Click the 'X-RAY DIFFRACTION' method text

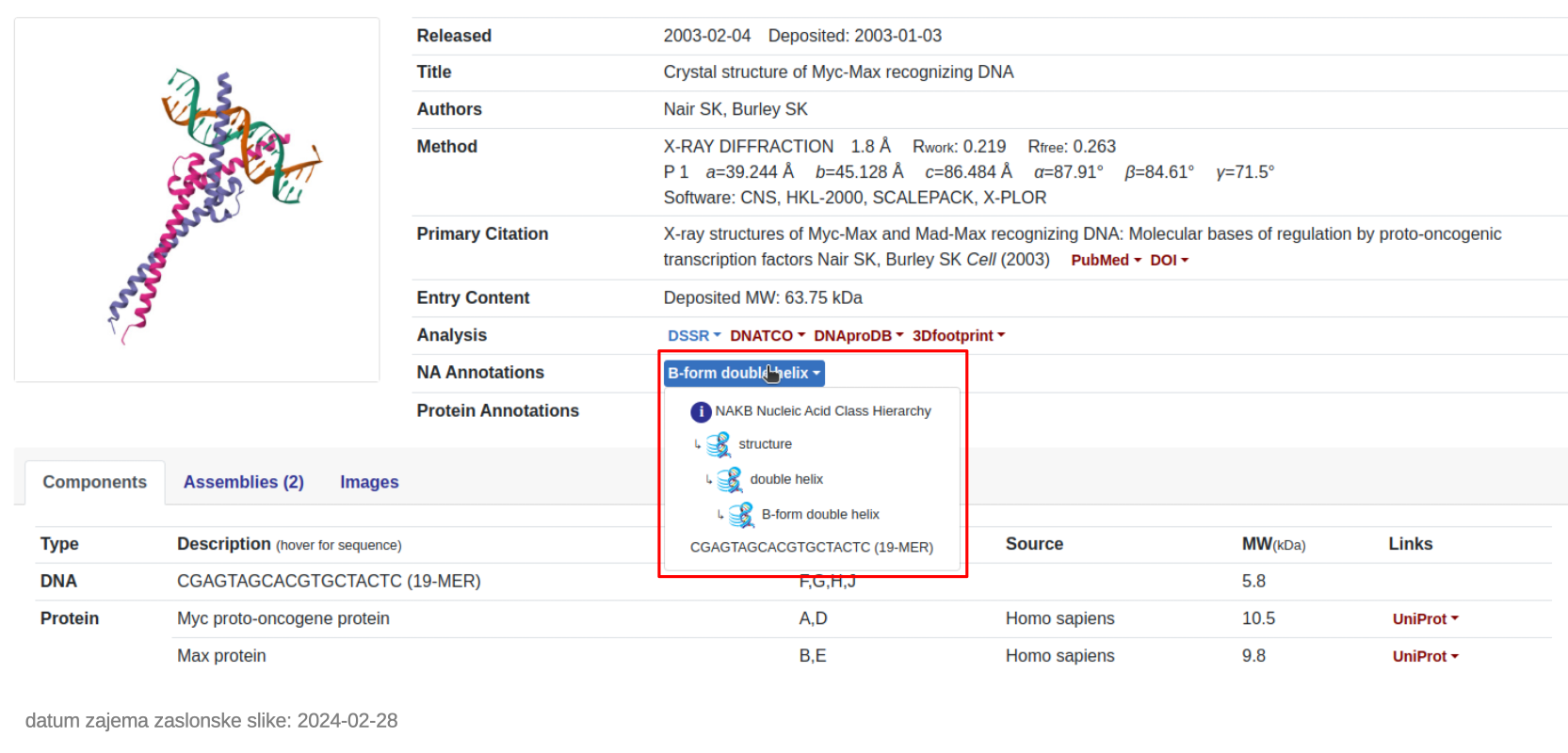coord(749,147)
